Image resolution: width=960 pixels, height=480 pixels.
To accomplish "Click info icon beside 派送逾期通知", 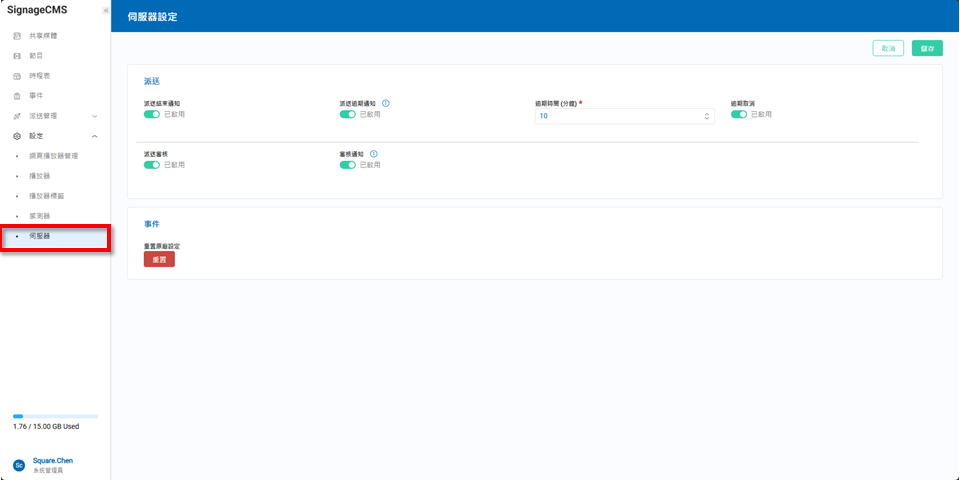I will coord(386,103).
